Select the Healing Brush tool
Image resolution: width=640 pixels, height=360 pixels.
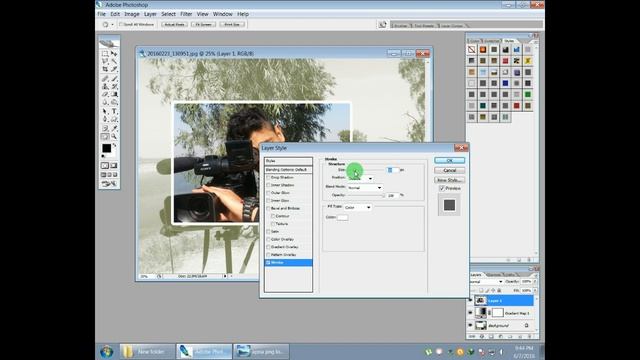coord(105,78)
